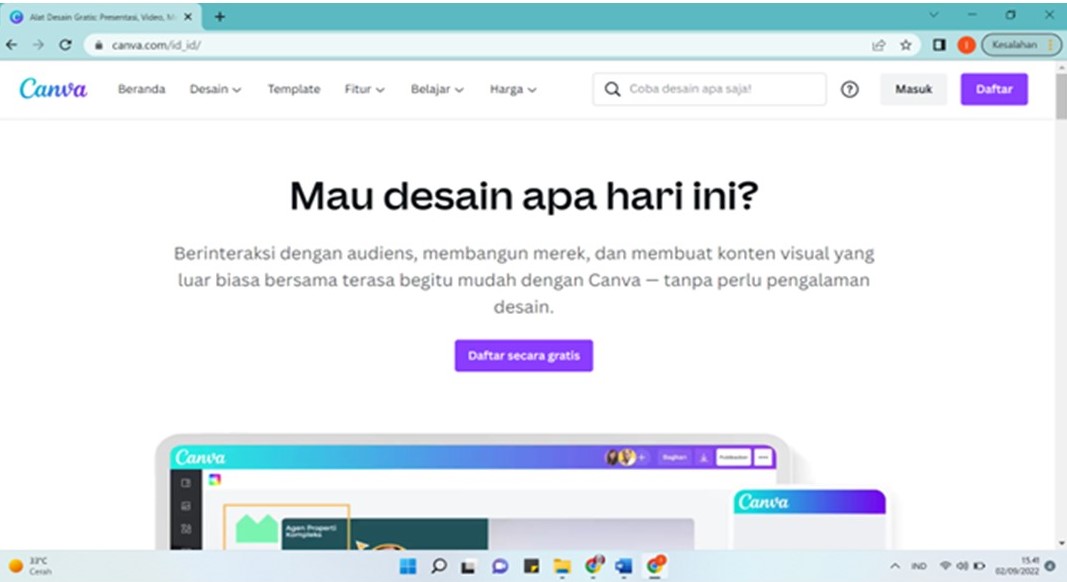Go to Beranda in the navigation
Screen dimensions: 1067x582
141,89
